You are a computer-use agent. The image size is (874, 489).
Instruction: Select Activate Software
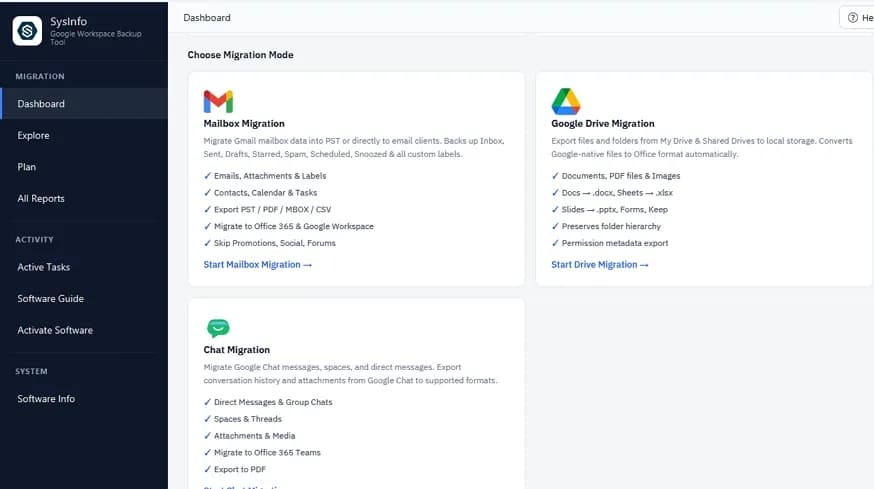tap(84, 330)
